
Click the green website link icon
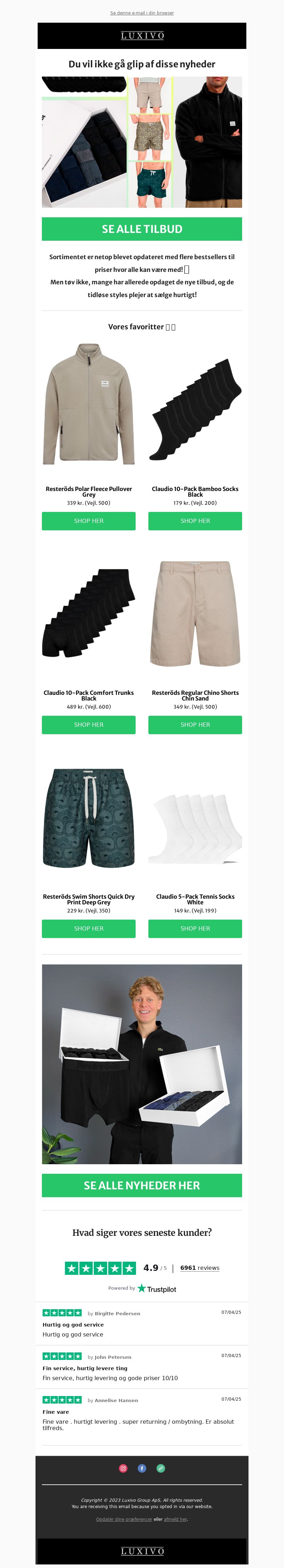click(x=161, y=1468)
